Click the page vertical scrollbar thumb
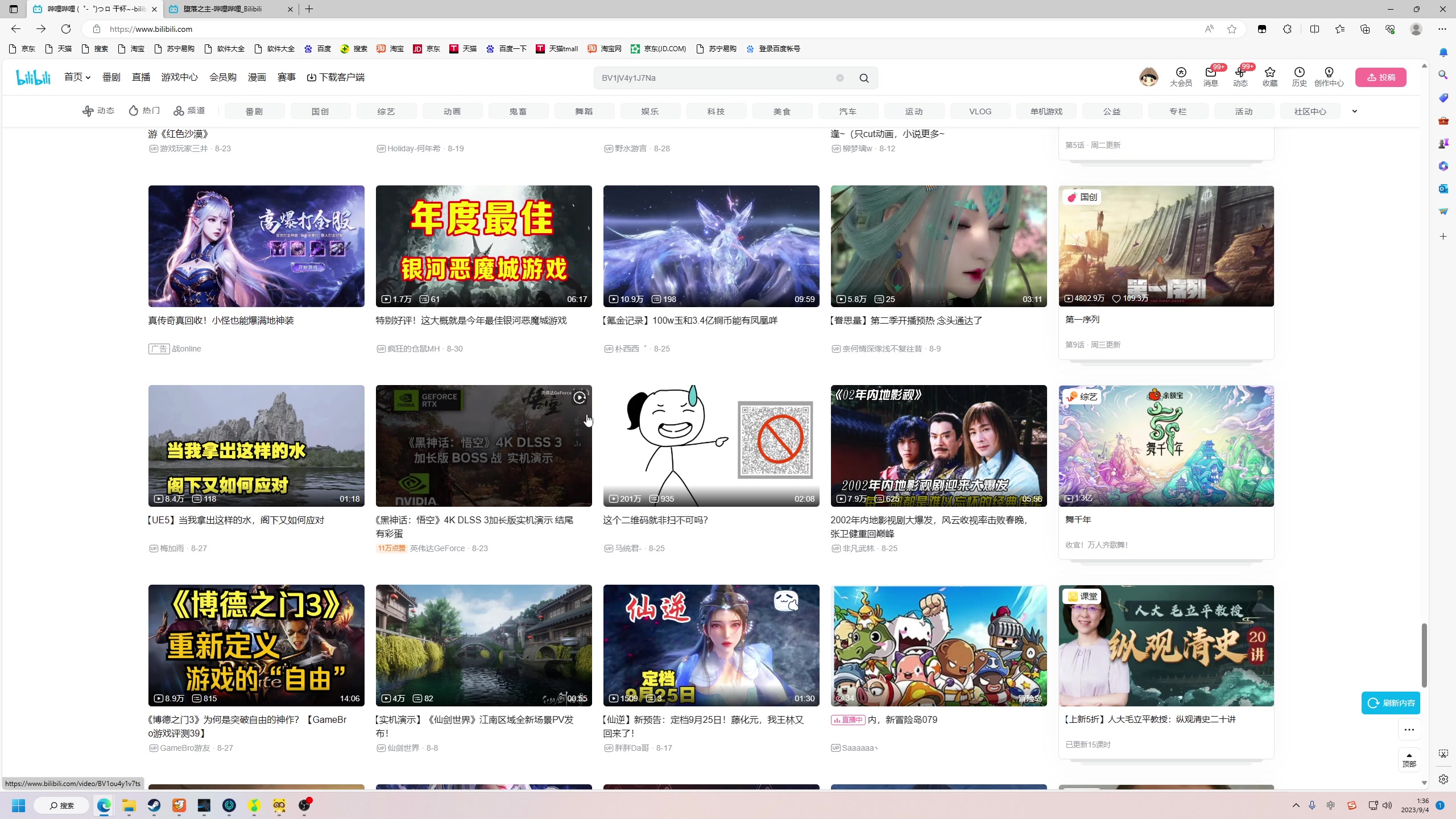This screenshot has height=819, width=1456. 1425,655
